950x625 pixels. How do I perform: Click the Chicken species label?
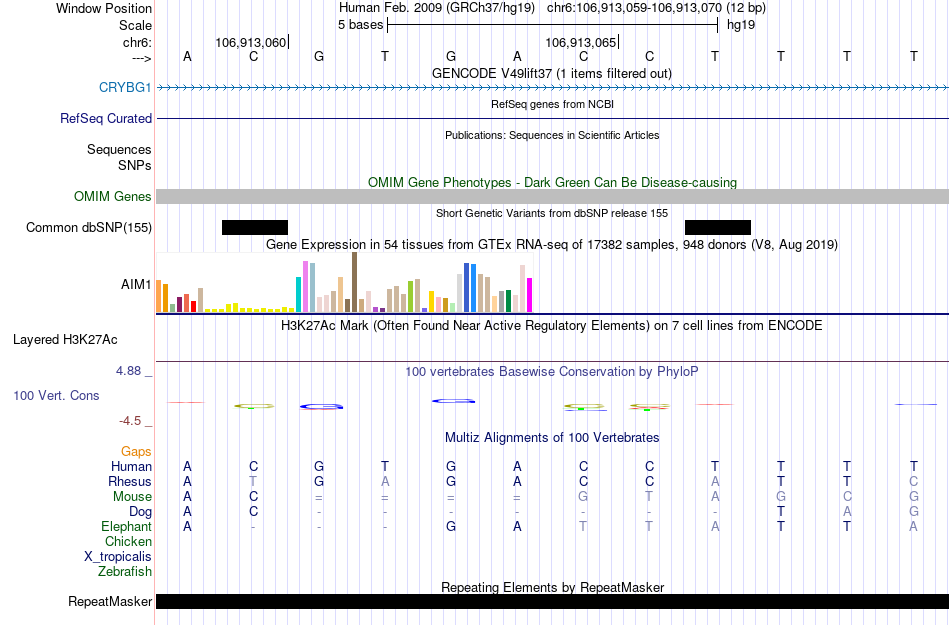[128, 541]
